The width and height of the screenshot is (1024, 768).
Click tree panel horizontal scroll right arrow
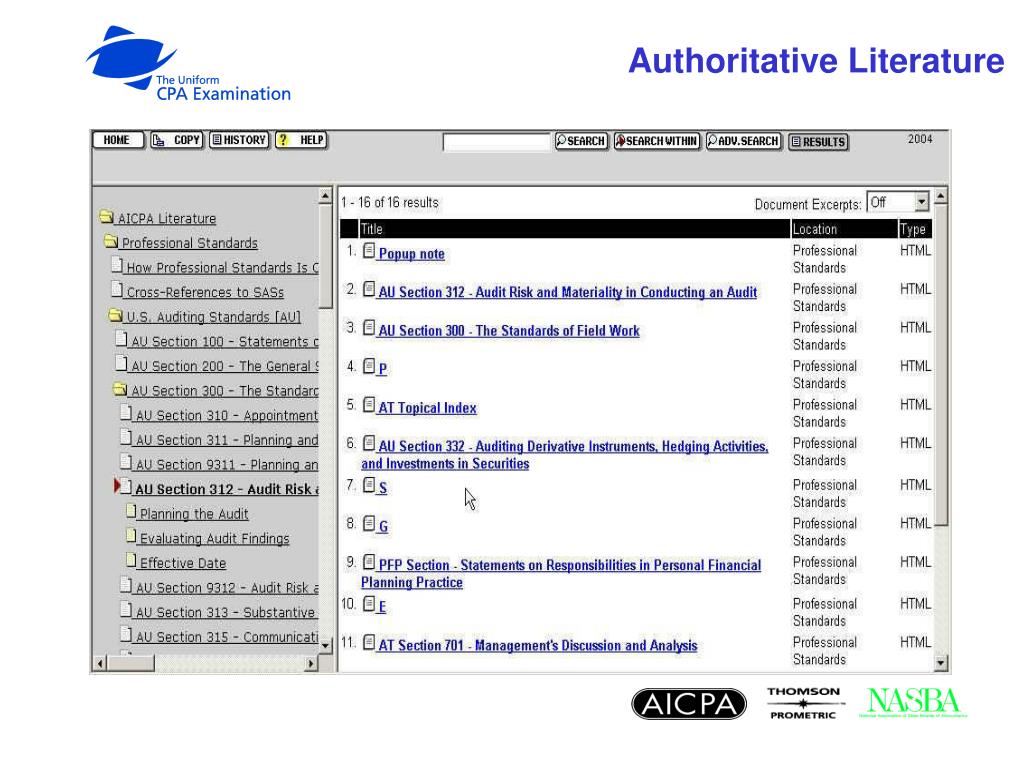point(311,664)
